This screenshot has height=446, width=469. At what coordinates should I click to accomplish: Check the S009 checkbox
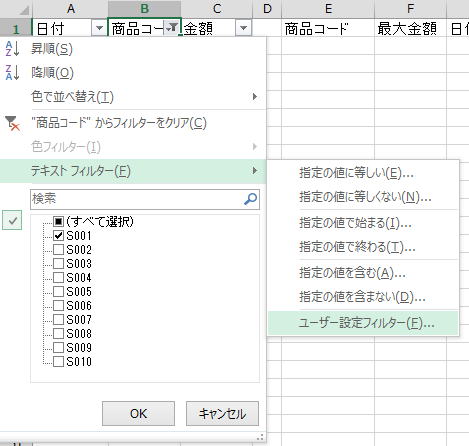tap(58, 347)
